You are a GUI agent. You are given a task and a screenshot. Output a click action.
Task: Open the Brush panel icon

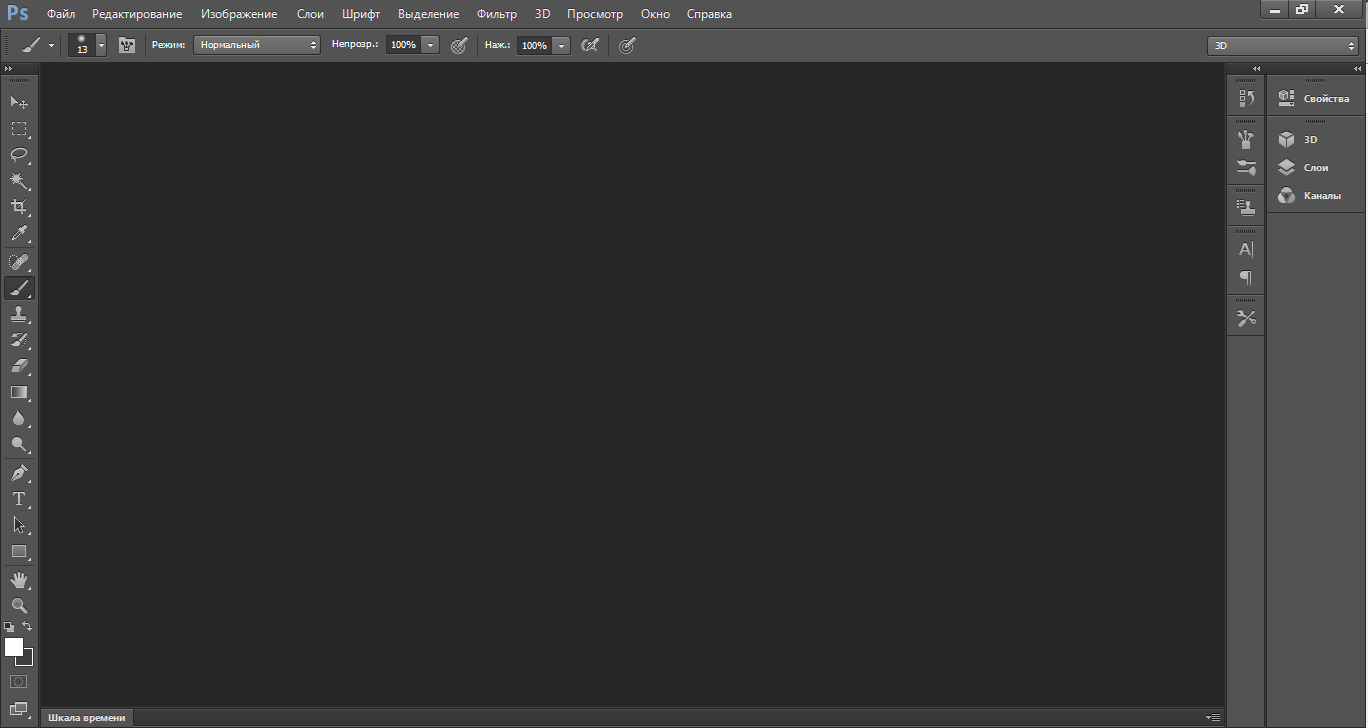(x=1246, y=140)
